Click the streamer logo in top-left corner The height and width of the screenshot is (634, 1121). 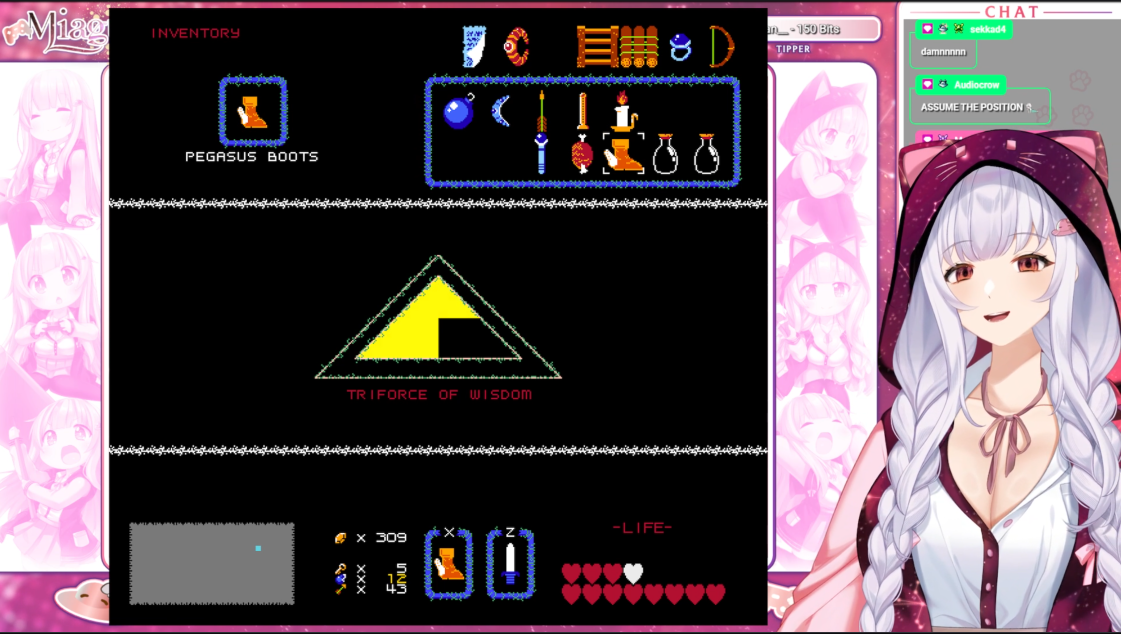tap(55, 31)
